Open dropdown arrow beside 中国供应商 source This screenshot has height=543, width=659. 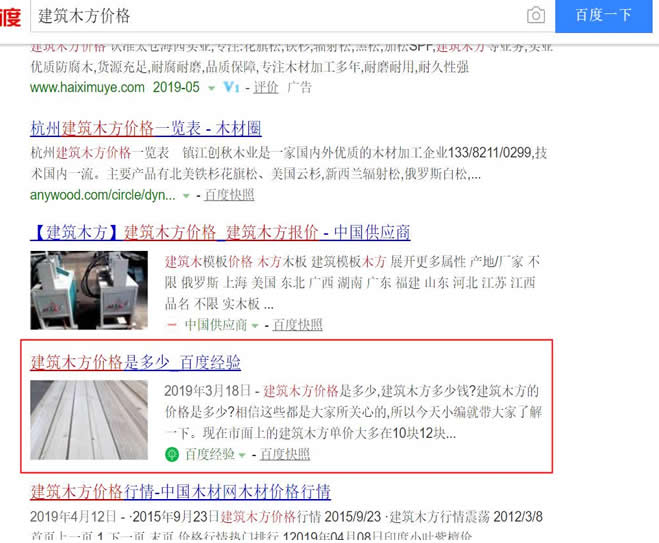pos(256,326)
